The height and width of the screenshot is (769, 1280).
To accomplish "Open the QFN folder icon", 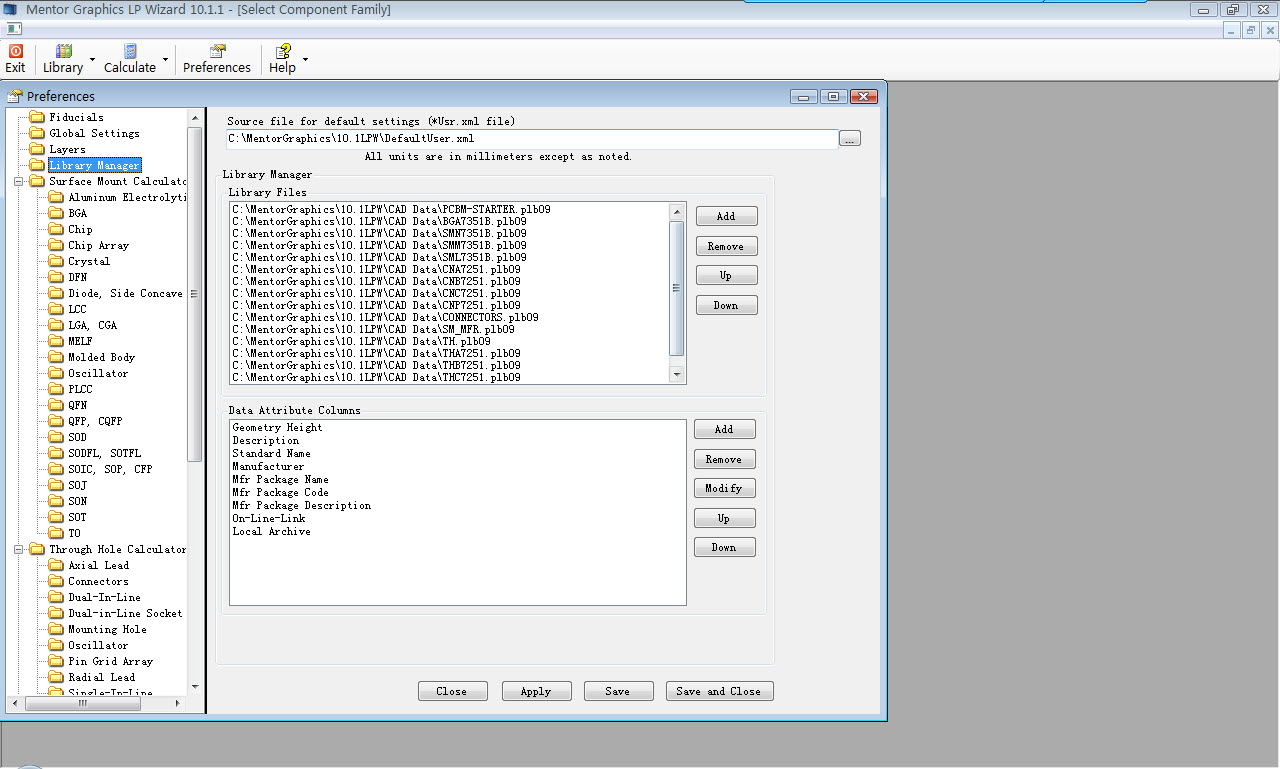I will tap(56, 405).
